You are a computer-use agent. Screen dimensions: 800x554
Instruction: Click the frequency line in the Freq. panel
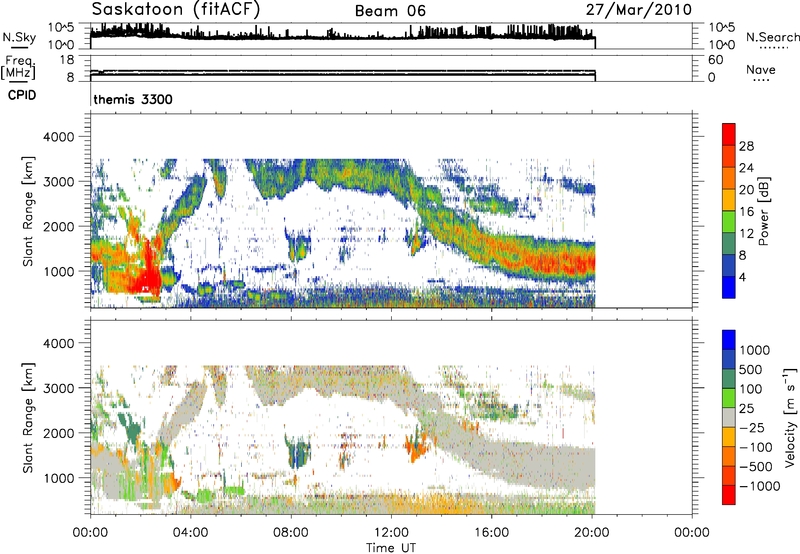click(x=343, y=74)
